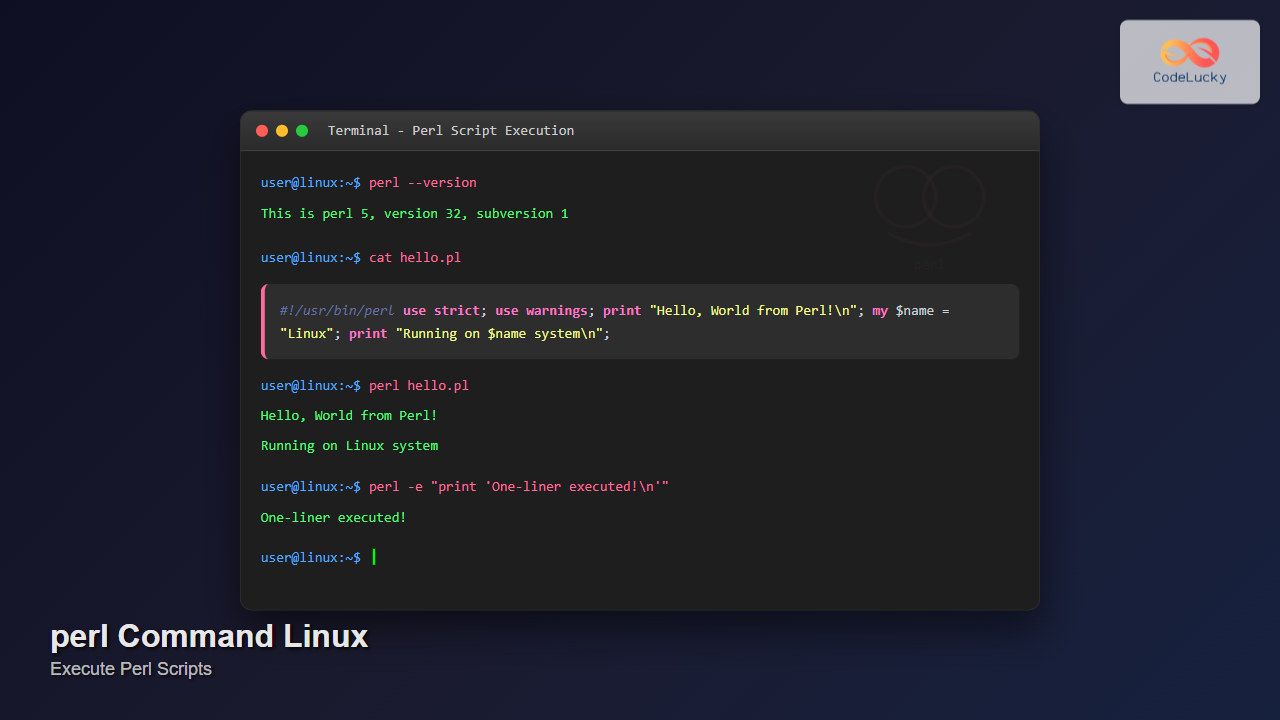This screenshot has height=720, width=1280.
Task: Click the terminal title bar
Action: click(x=640, y=130)
